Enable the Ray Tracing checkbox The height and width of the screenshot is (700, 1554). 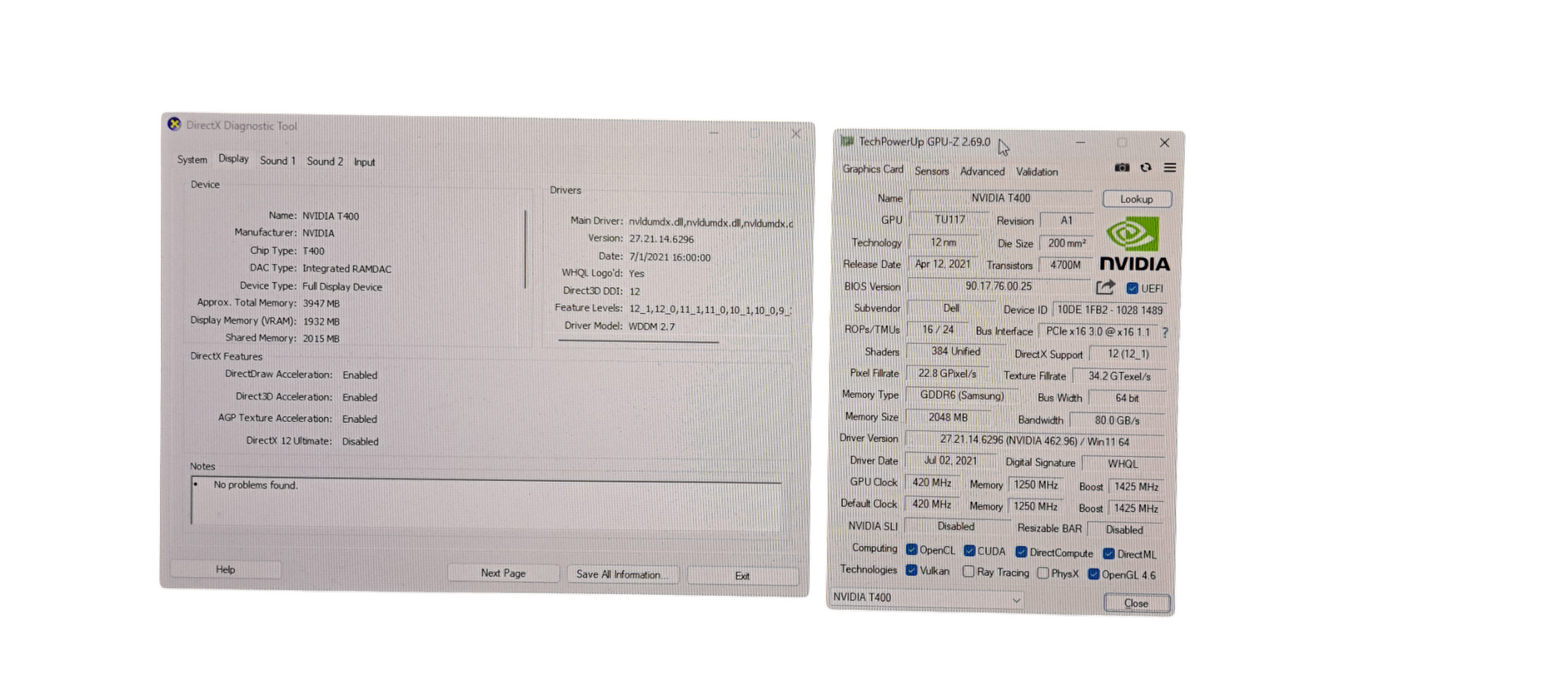click(968, 572)
